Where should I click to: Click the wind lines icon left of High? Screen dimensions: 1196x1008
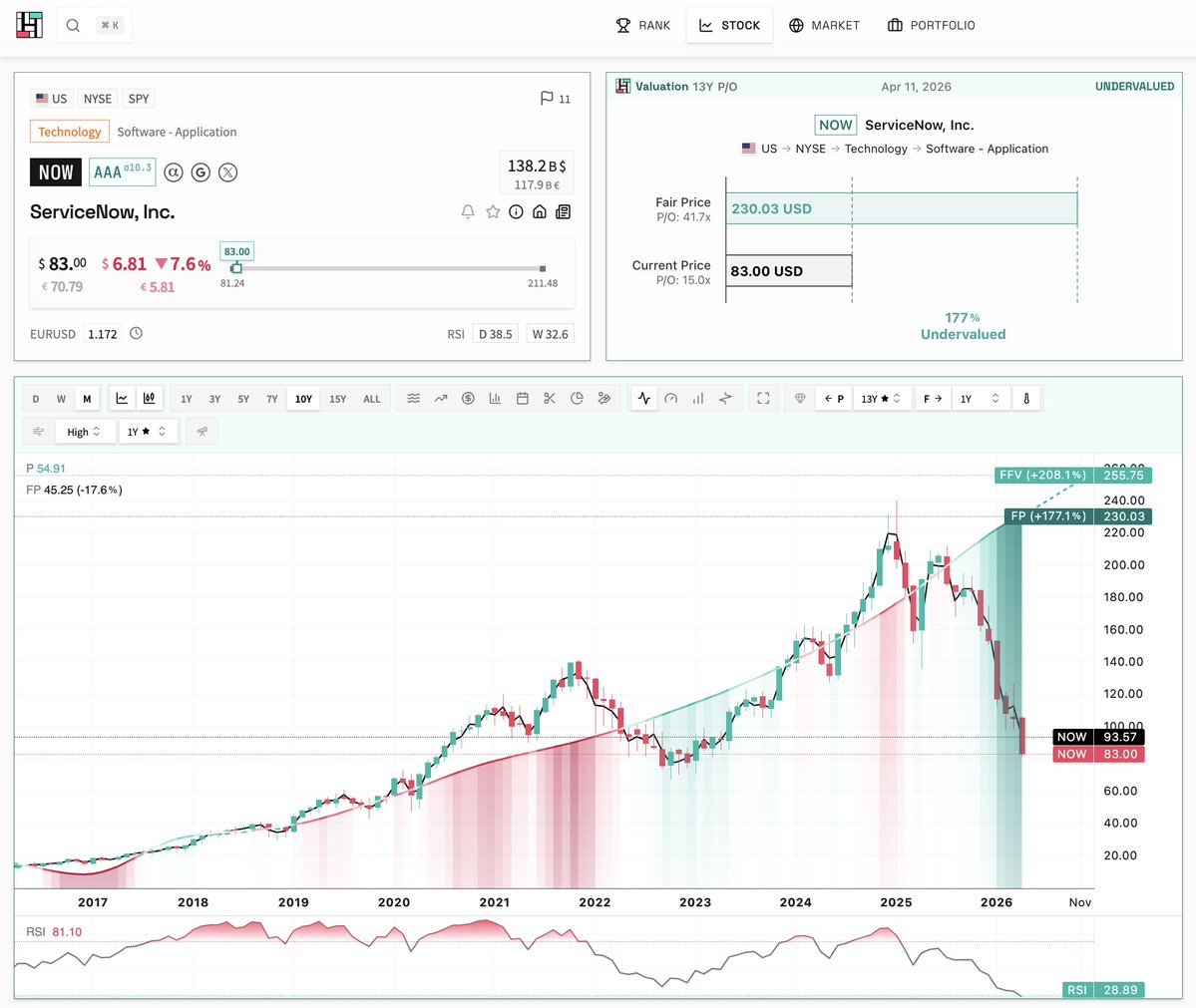click(x=38, y=432)
